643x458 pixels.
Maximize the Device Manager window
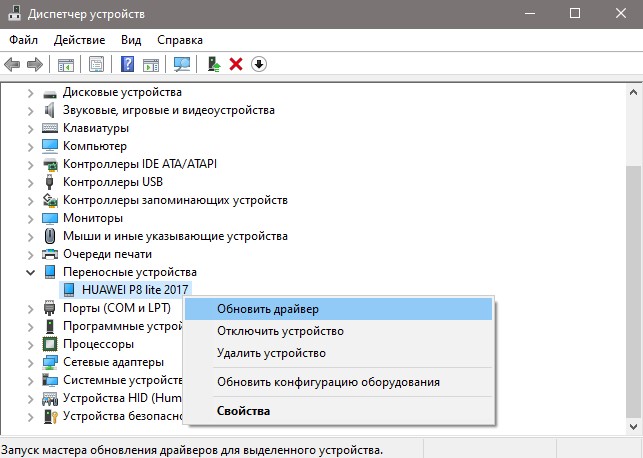click(575, 14)
